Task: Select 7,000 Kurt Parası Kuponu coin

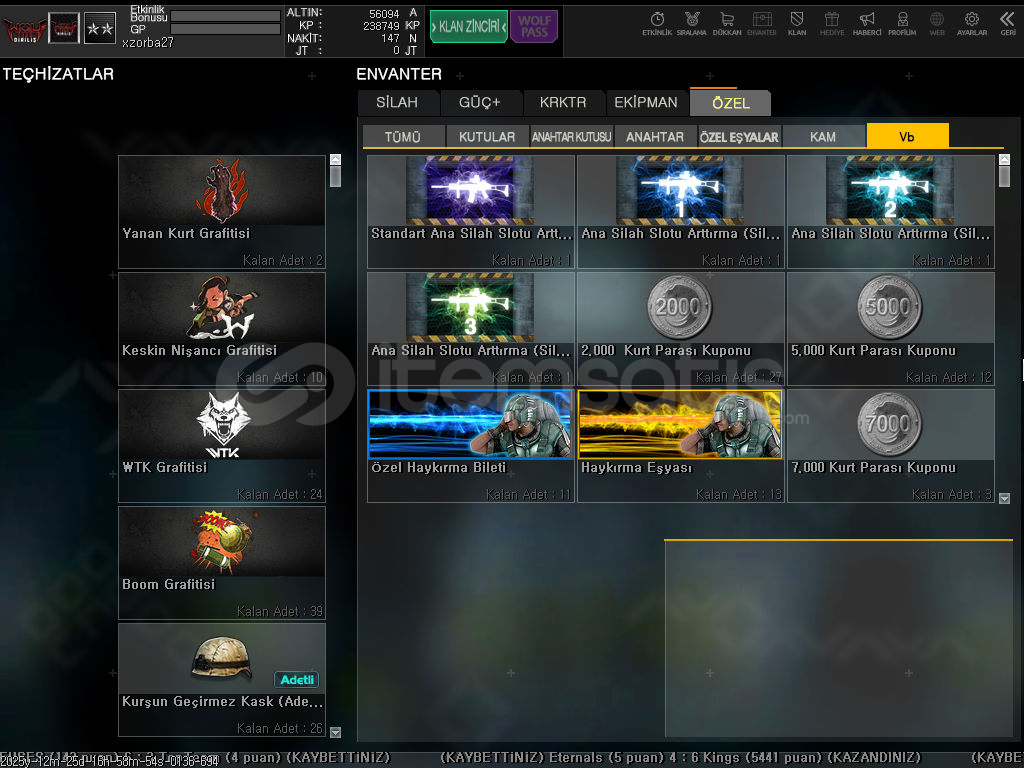Action: [x=891, y=445]
